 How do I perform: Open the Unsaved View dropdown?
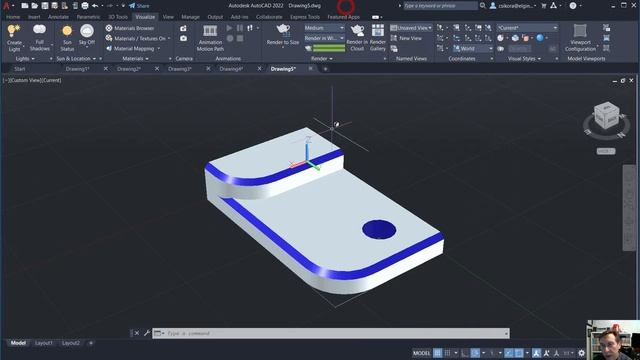411,28
